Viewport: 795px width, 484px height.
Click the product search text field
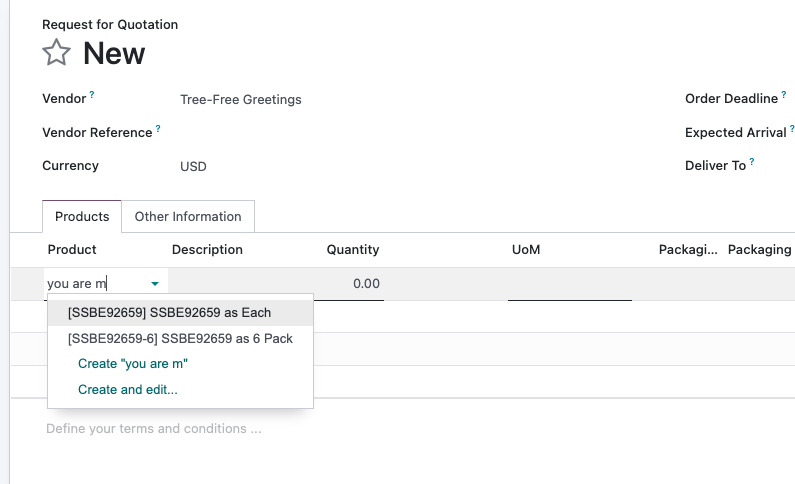pyautogui.click(x=96, y=284)
